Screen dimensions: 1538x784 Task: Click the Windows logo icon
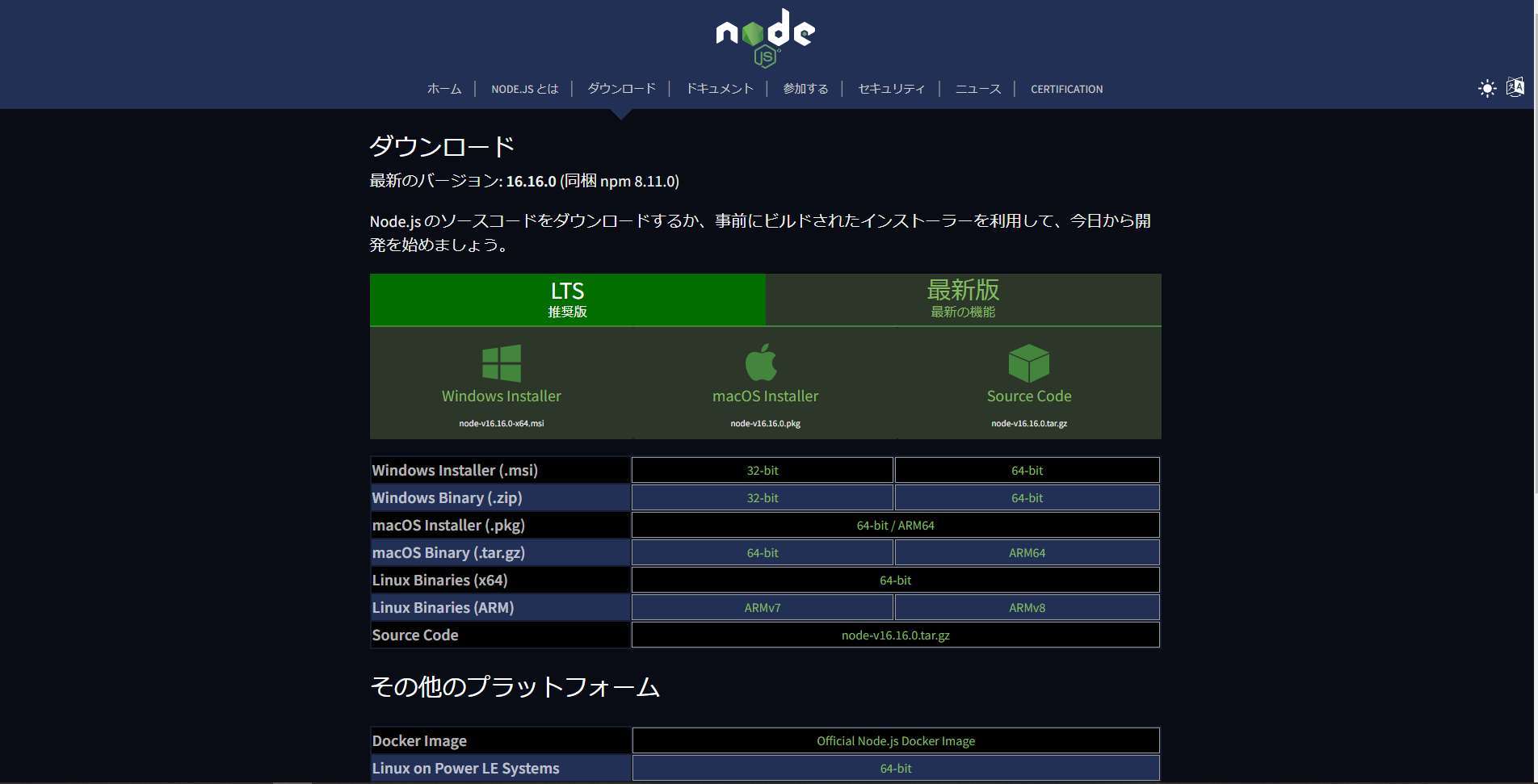tap(502, 363)
